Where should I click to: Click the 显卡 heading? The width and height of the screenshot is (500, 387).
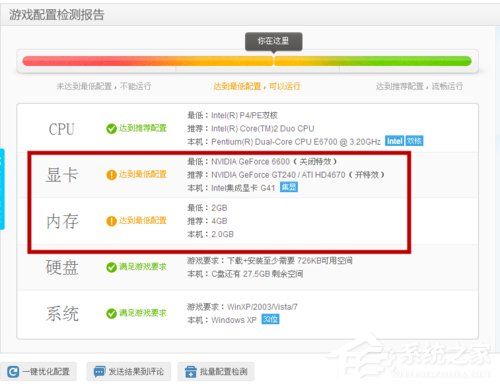click(62, 175)
